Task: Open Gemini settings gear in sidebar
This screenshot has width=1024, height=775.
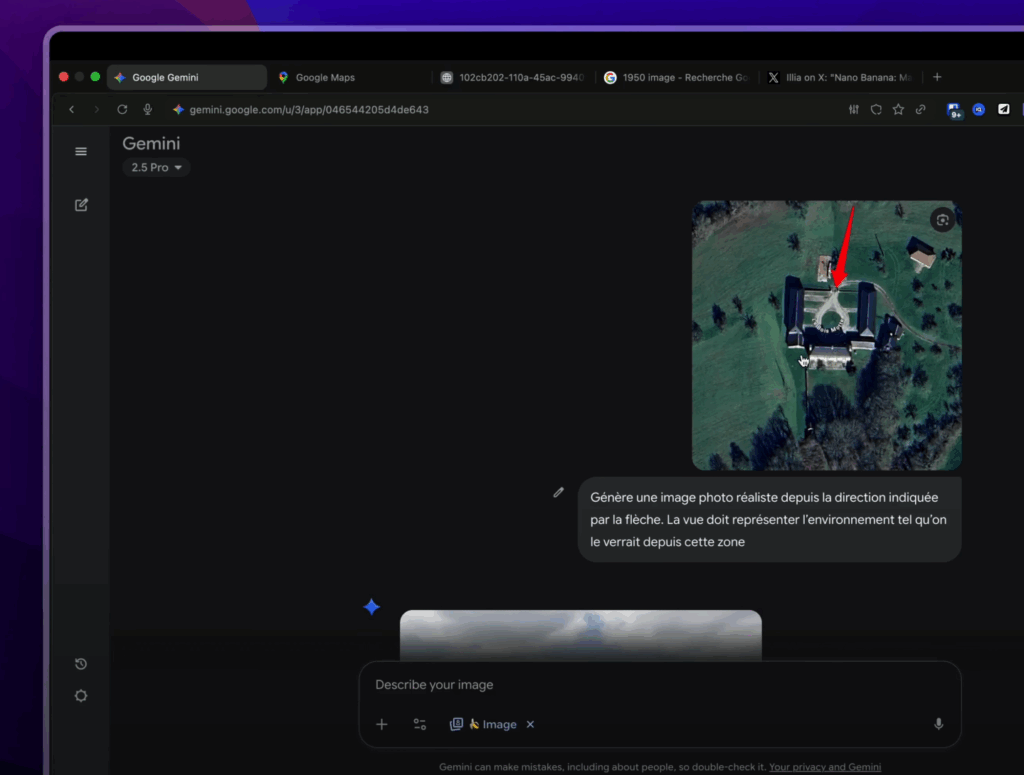Action: [81, 696]
